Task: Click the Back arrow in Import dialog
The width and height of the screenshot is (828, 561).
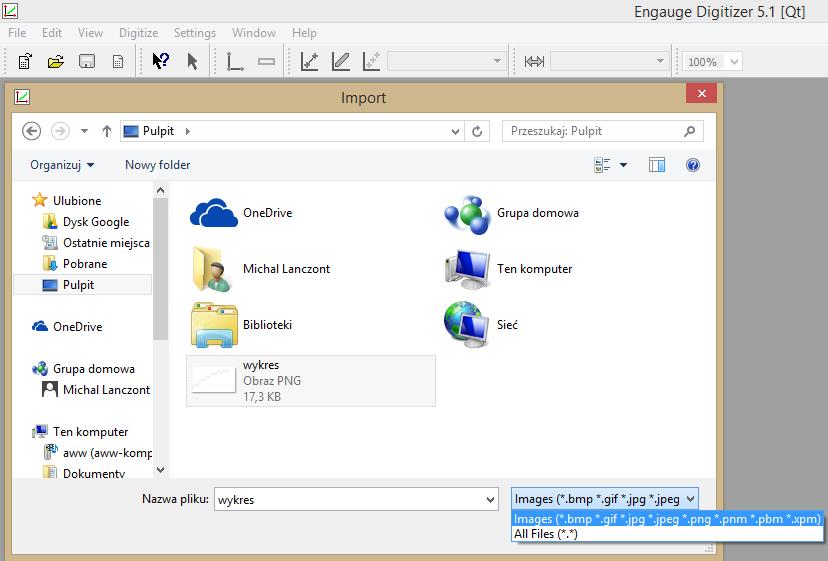Action: click(32, 131)
